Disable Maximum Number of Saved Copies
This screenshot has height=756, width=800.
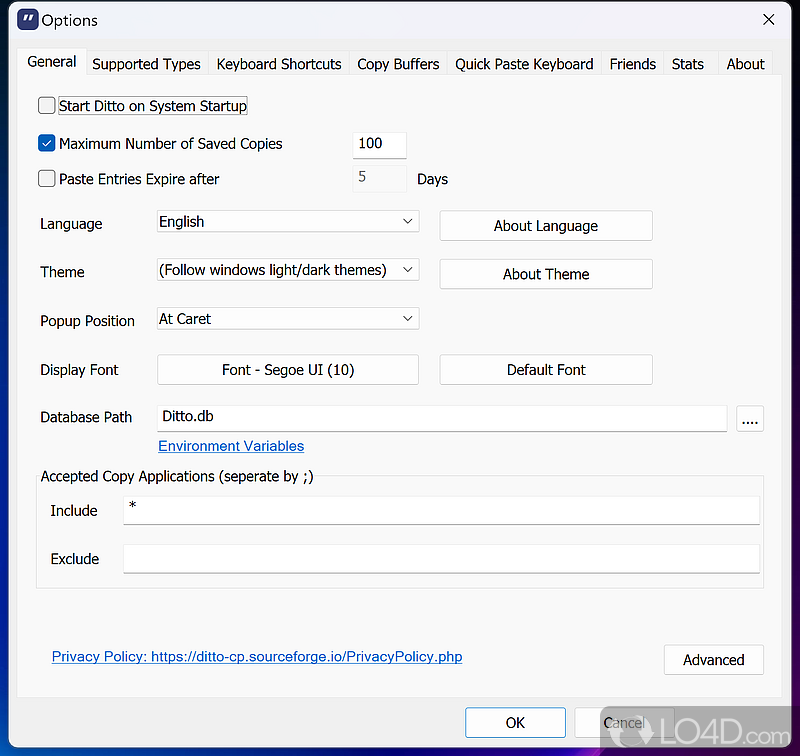46,143
